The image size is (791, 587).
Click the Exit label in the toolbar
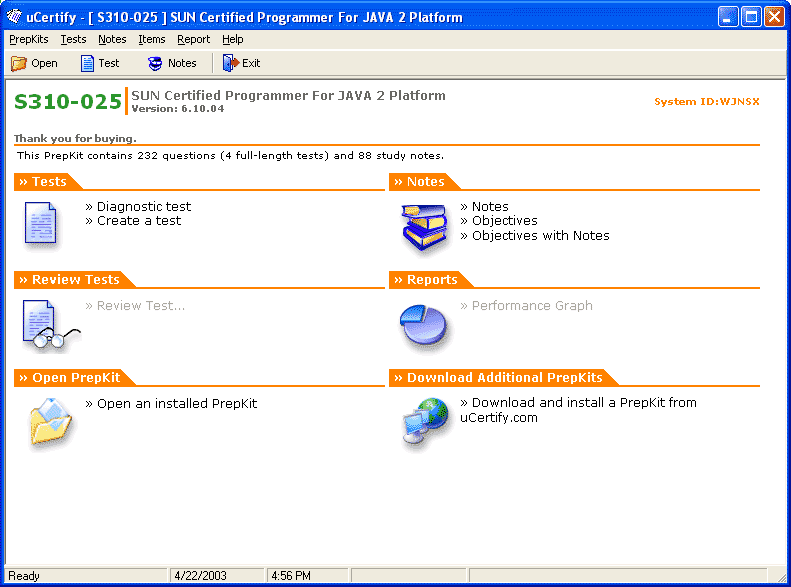pos(251,64)
